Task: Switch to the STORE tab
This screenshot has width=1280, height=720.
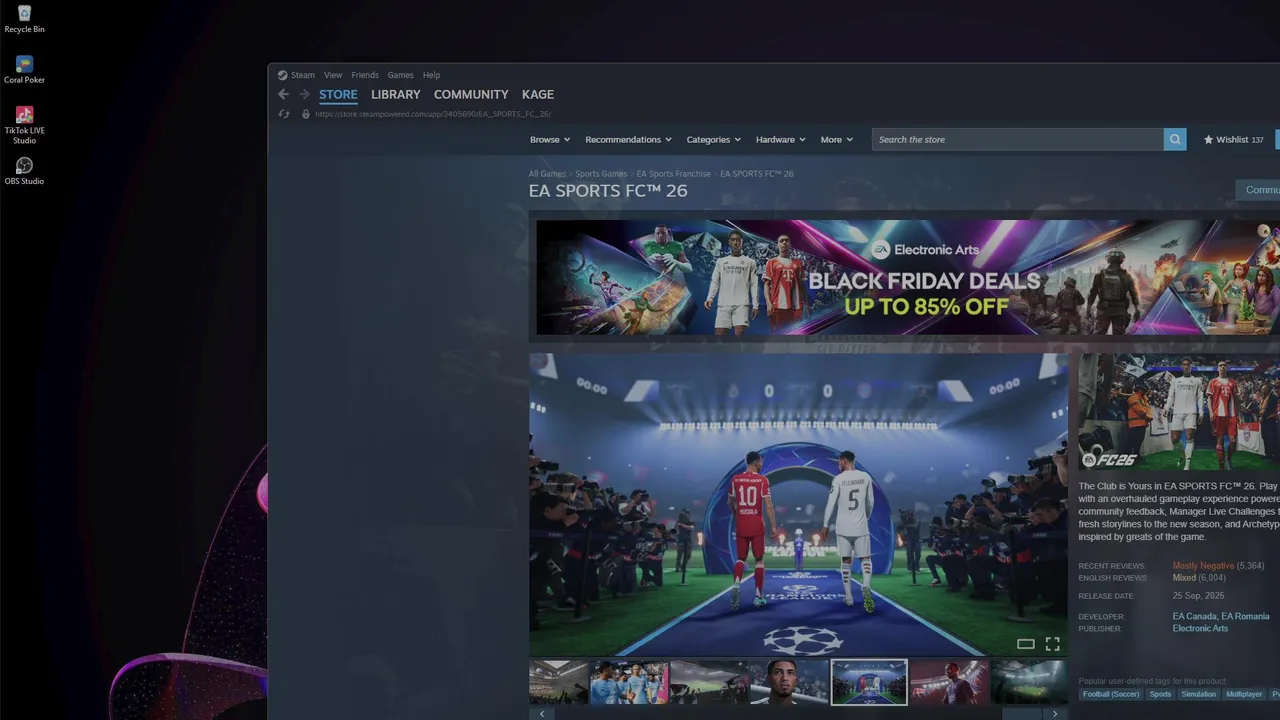Action: coord(338,95)
